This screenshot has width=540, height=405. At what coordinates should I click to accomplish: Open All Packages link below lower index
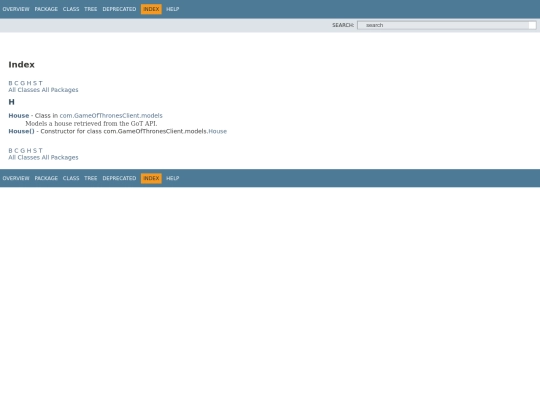[60, 157]
